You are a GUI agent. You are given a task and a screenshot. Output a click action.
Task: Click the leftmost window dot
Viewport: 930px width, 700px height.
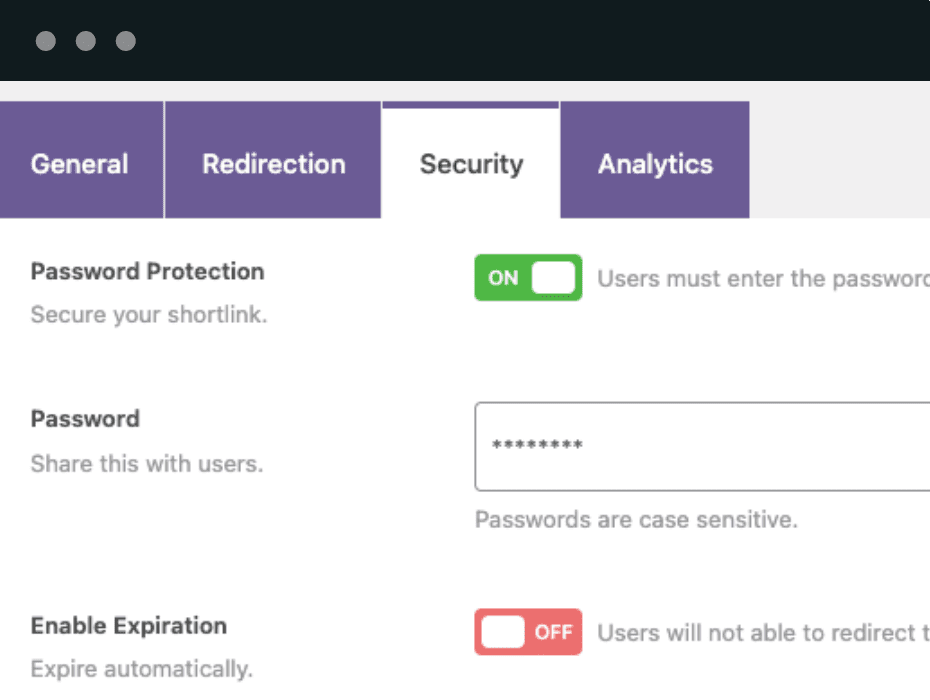click(46, 41)
